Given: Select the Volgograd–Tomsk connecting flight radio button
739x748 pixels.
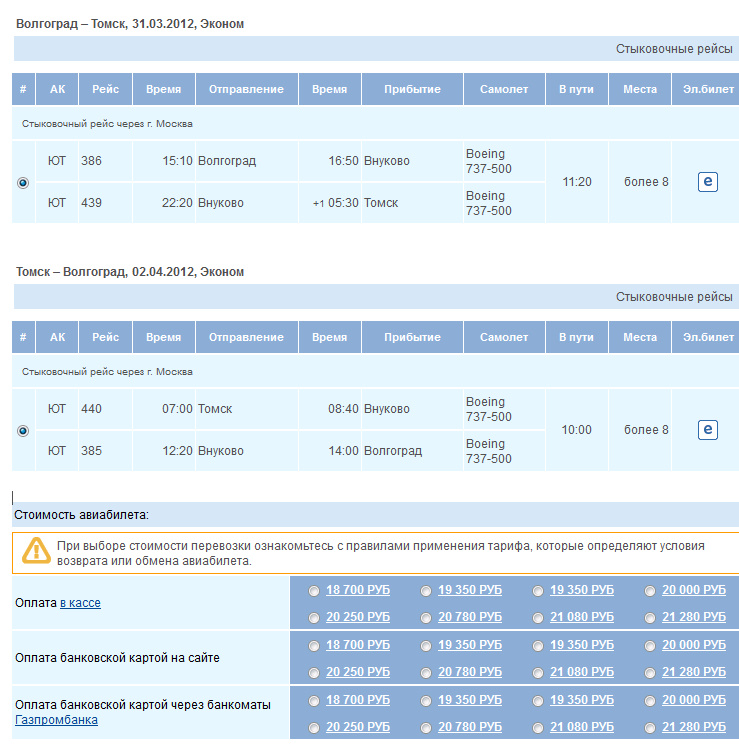Looking at the screenshot, I should pos(23,183).
